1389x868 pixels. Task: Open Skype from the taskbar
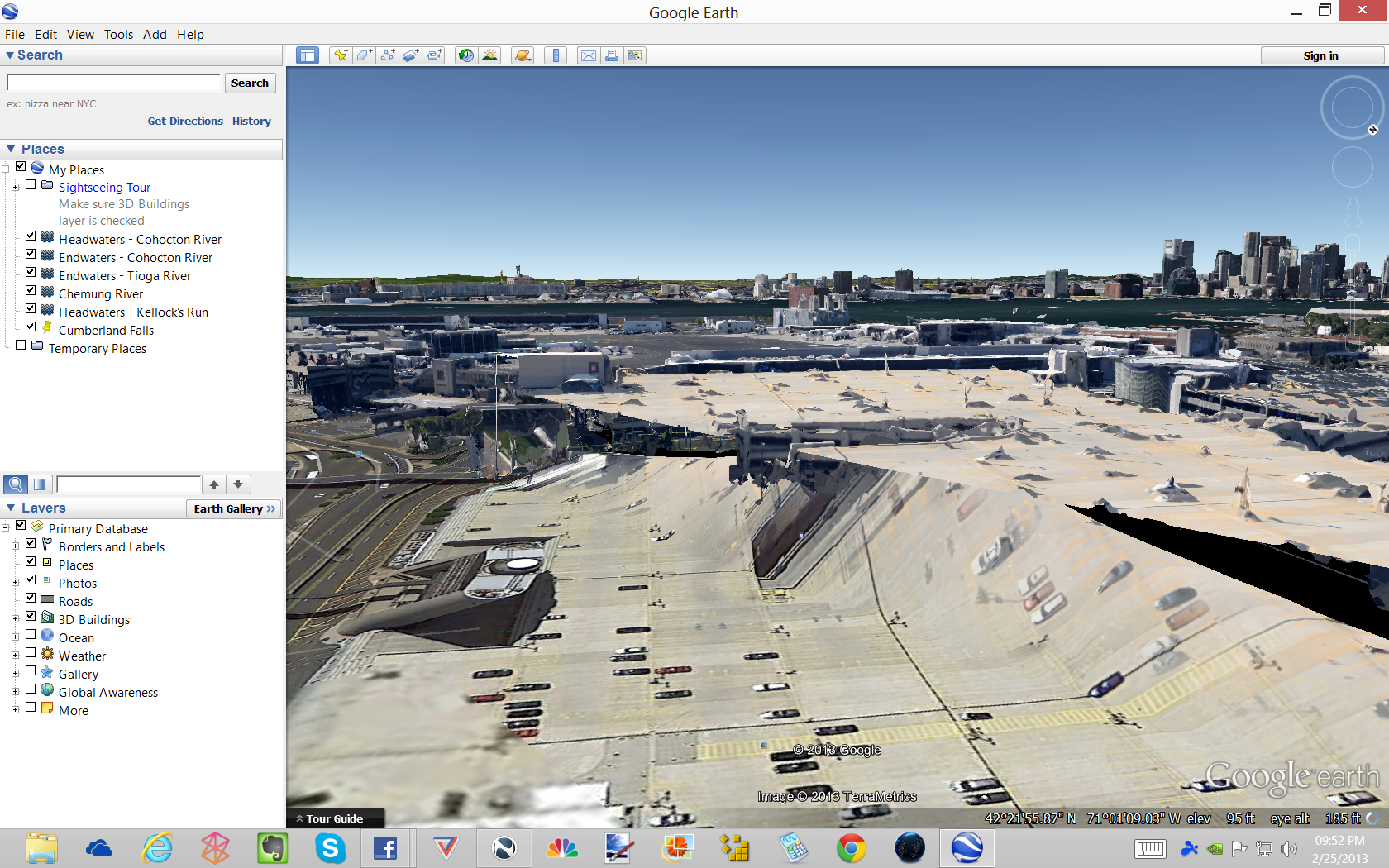tap(330, 848)
